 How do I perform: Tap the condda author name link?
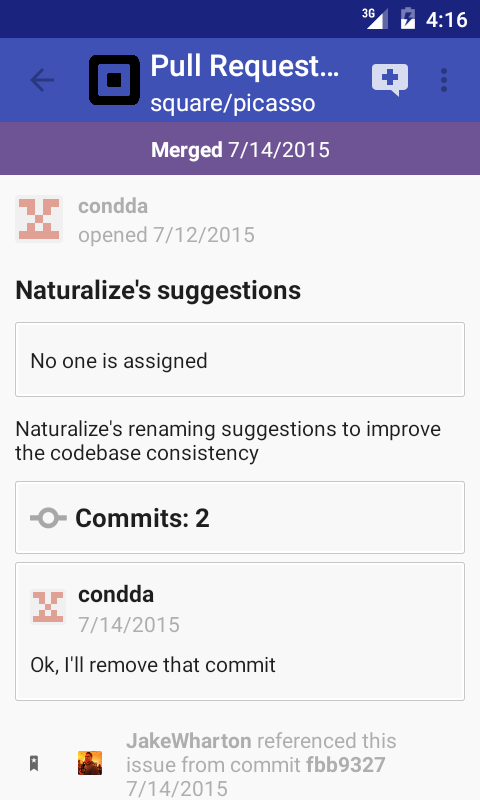pos(113,206)
